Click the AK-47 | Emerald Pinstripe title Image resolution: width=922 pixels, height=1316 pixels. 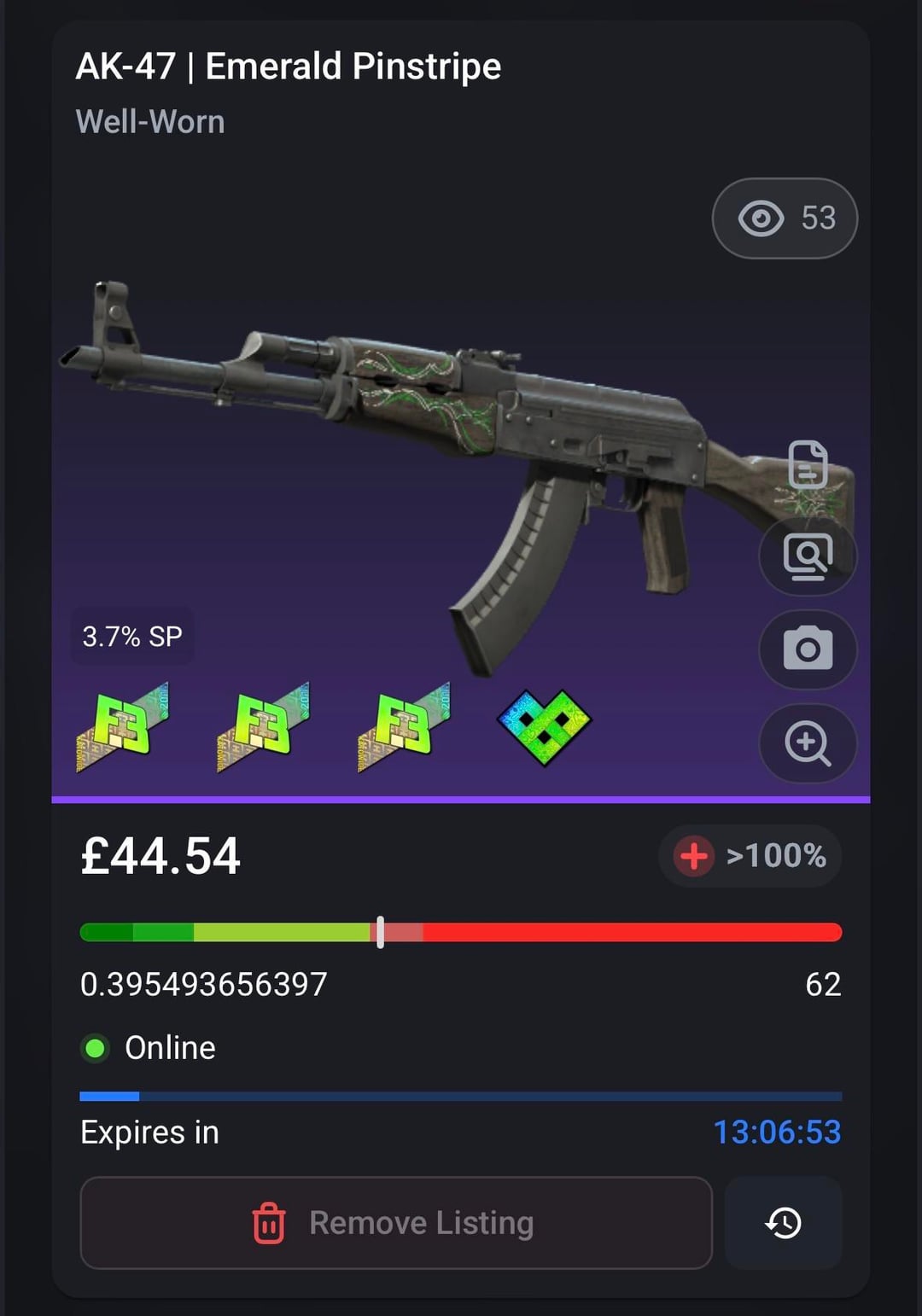[289, 67]
